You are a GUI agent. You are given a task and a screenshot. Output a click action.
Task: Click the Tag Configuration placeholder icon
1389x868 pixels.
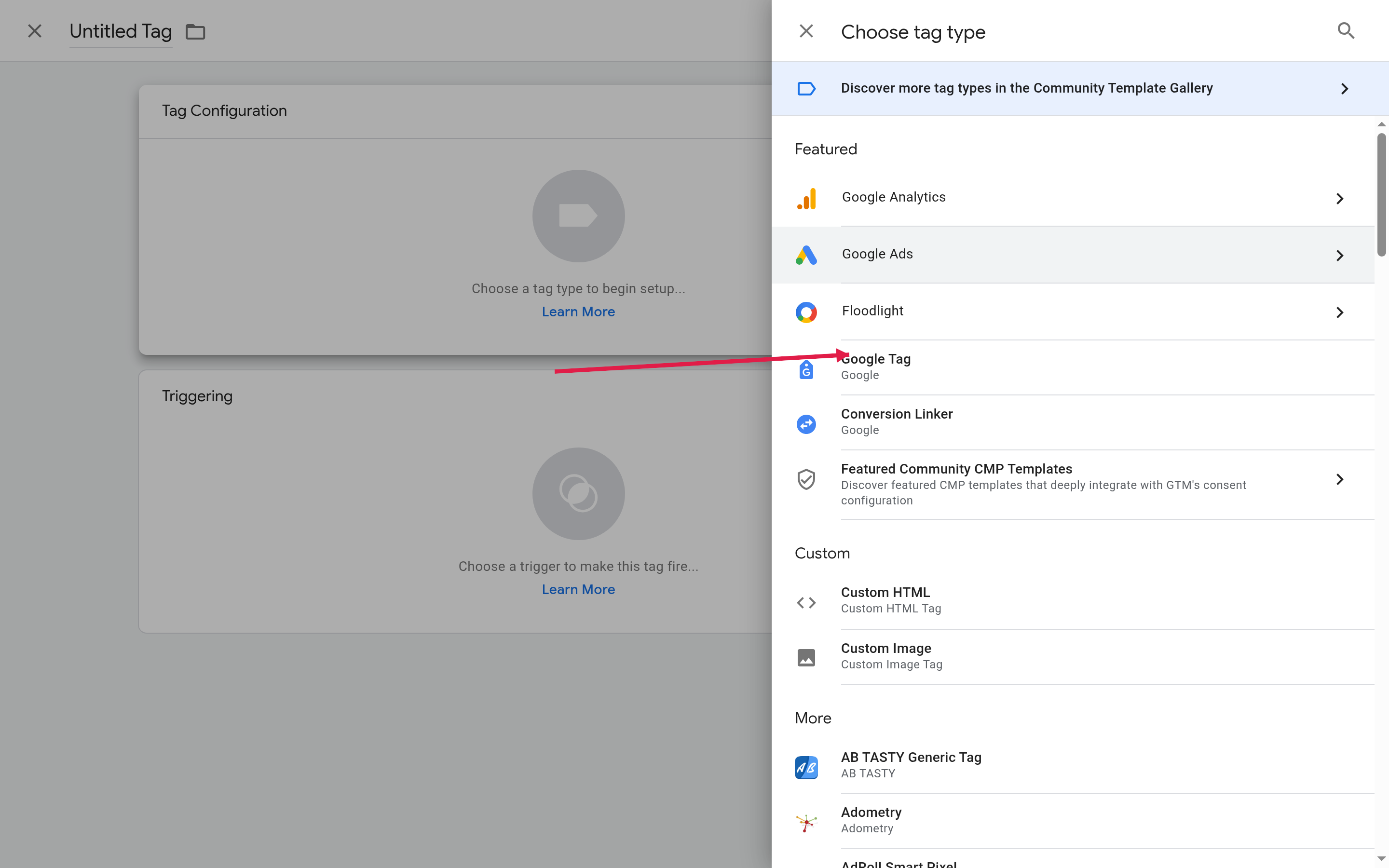pyautogui.click(x=578, y=216)
